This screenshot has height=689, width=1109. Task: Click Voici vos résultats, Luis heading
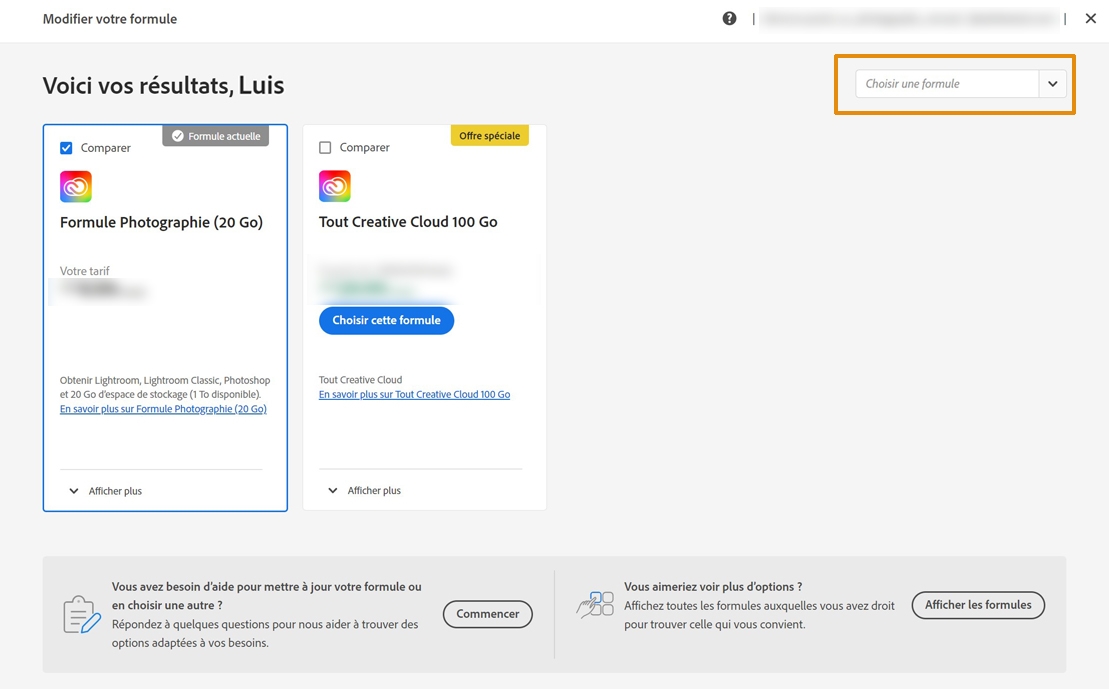coord(163,86)
